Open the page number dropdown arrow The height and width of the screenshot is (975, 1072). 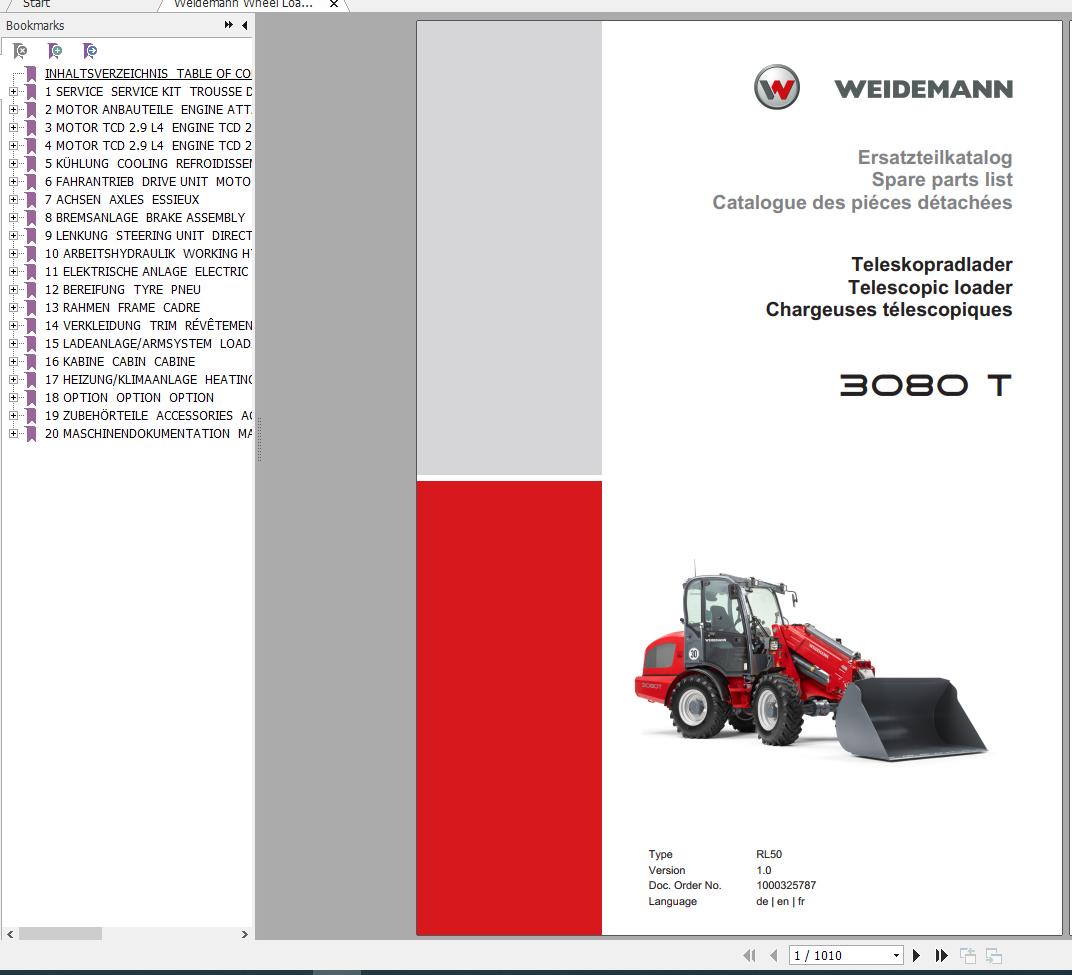click(896, 955)
